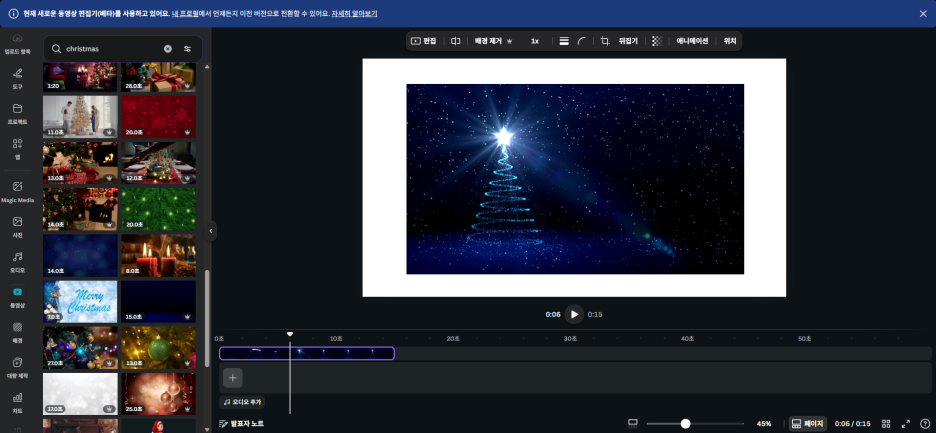Viewport: 936px width, 433px height.
Task: Open the 도구 tools sidebar tab
Action: tap(17, 78)
